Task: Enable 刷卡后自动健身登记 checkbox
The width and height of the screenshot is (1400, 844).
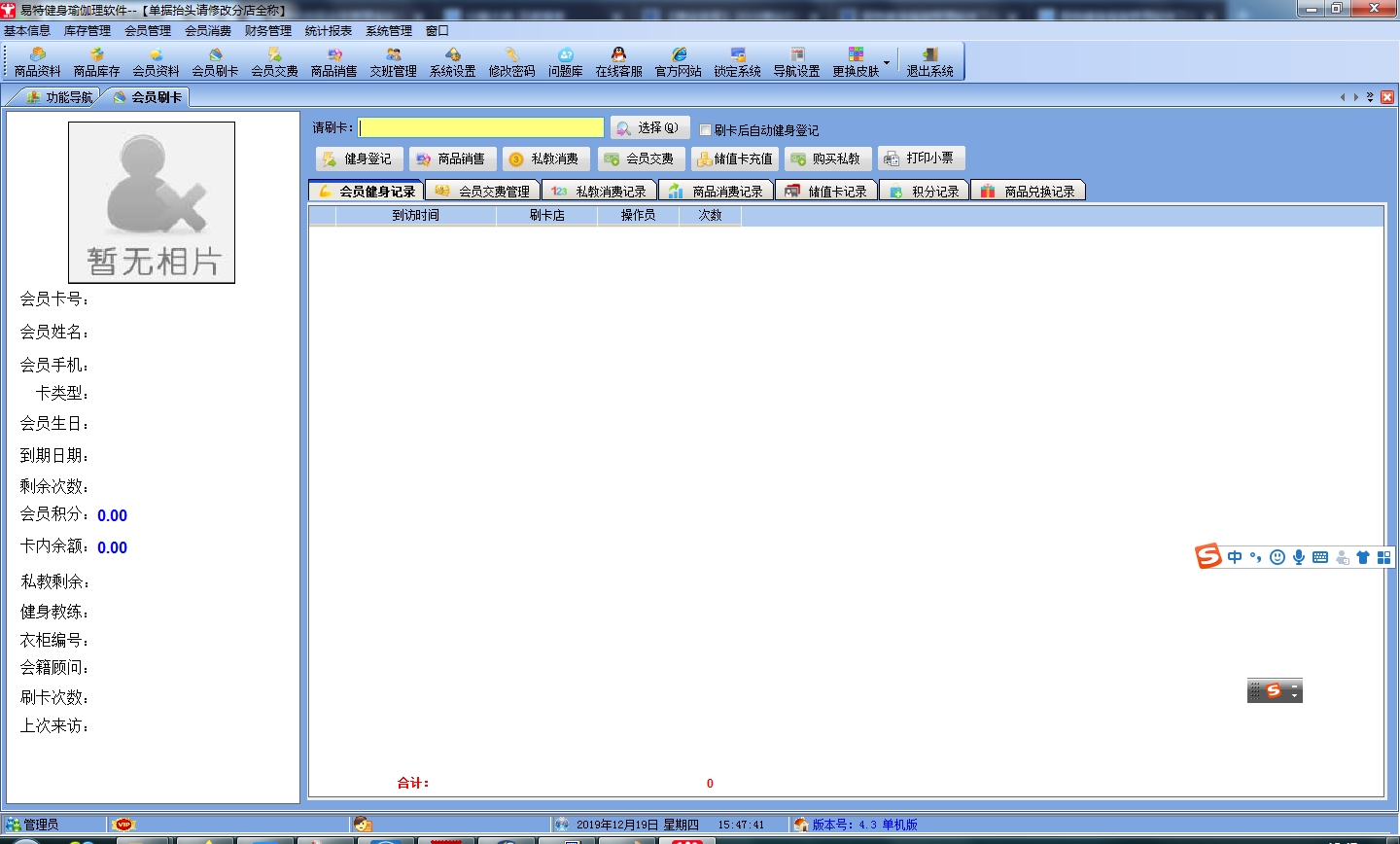Action: (x=706, y=130)
